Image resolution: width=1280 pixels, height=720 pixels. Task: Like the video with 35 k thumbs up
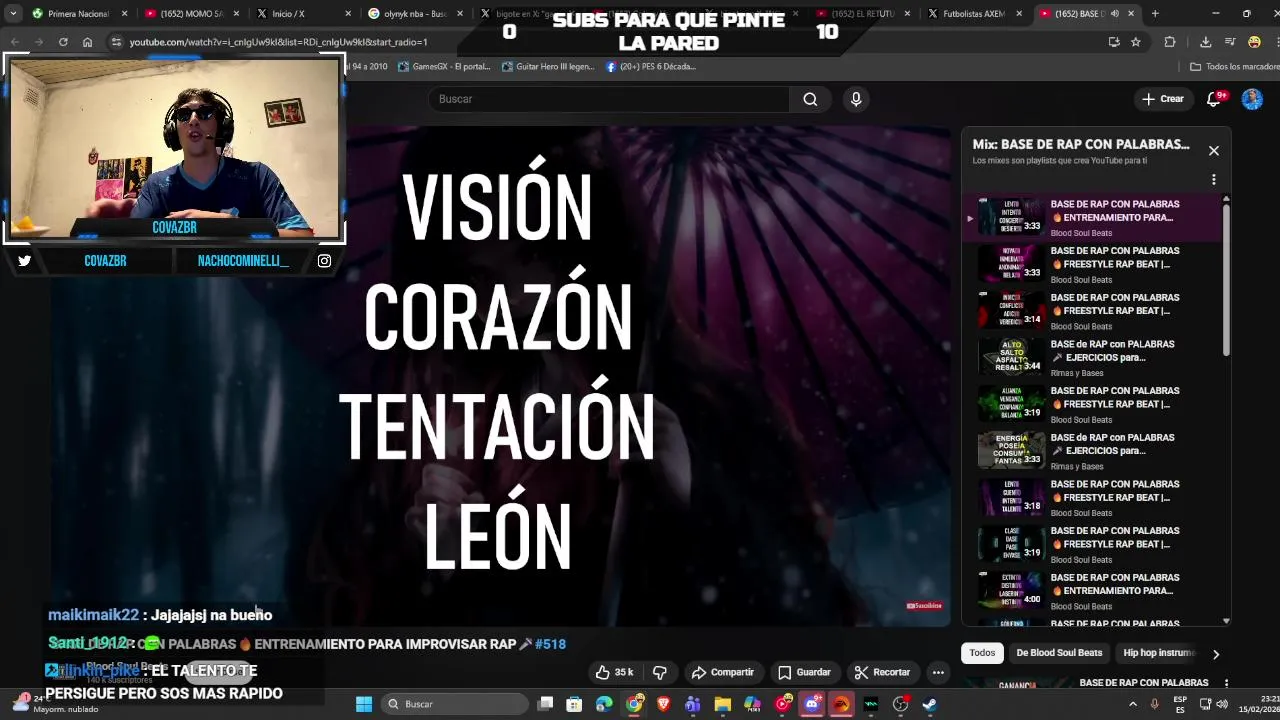coord(614,672)
